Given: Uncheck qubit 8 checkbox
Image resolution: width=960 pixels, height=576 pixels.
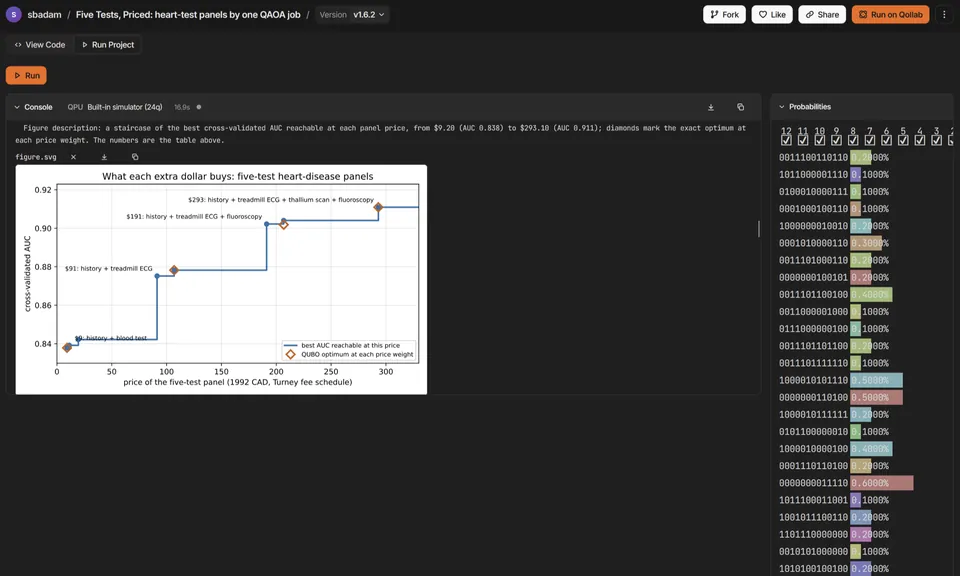Looking at the screenshot, I should click(853, 140).
